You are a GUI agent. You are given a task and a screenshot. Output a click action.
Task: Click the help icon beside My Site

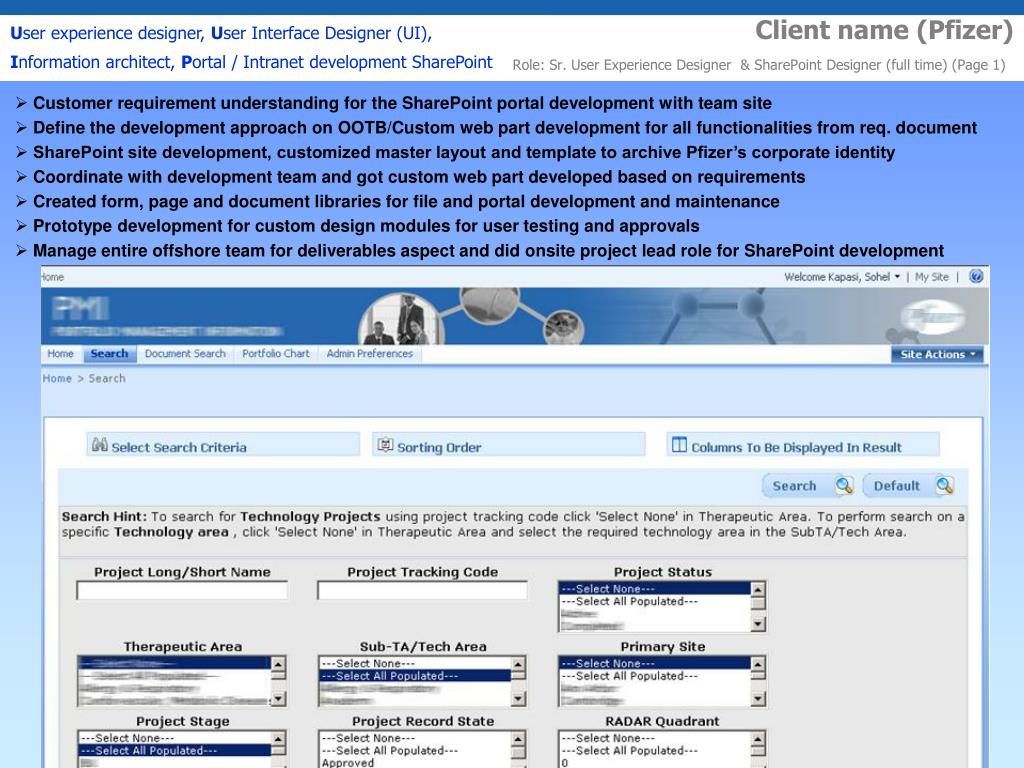pyautogui.click(x=976, y=276)
